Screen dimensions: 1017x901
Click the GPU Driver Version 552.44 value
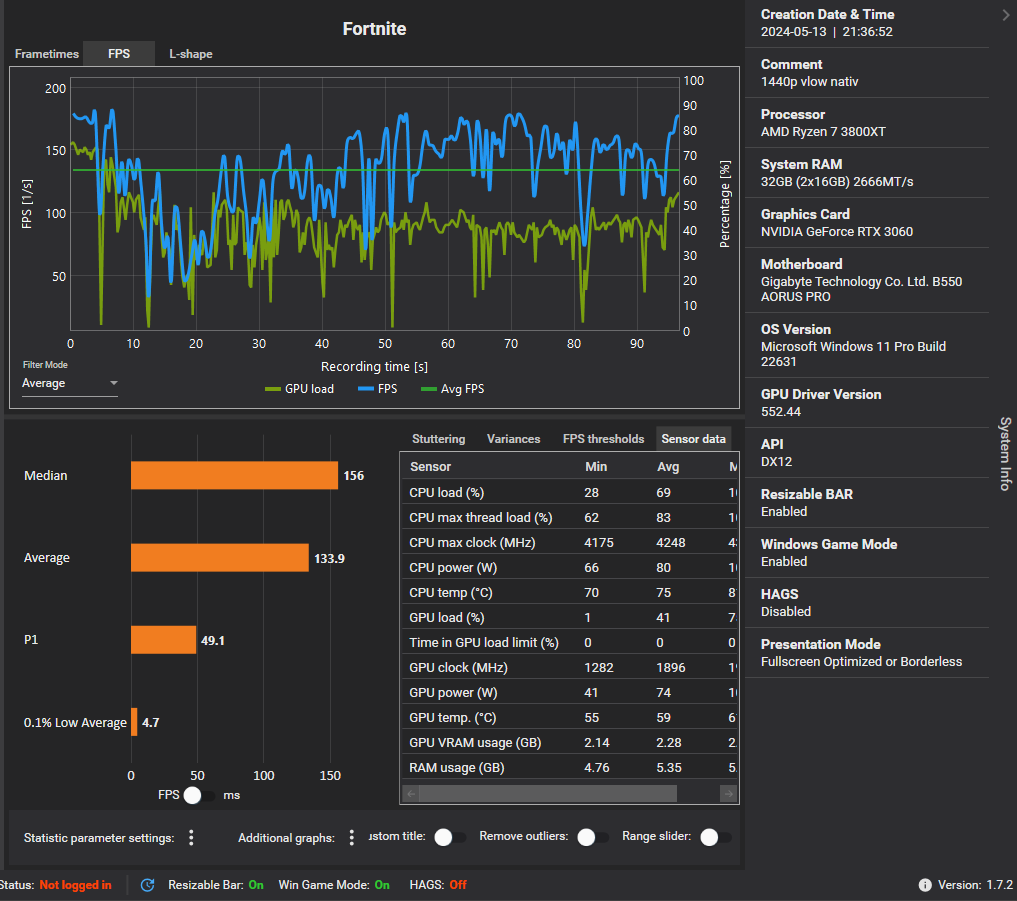point(780,411)
